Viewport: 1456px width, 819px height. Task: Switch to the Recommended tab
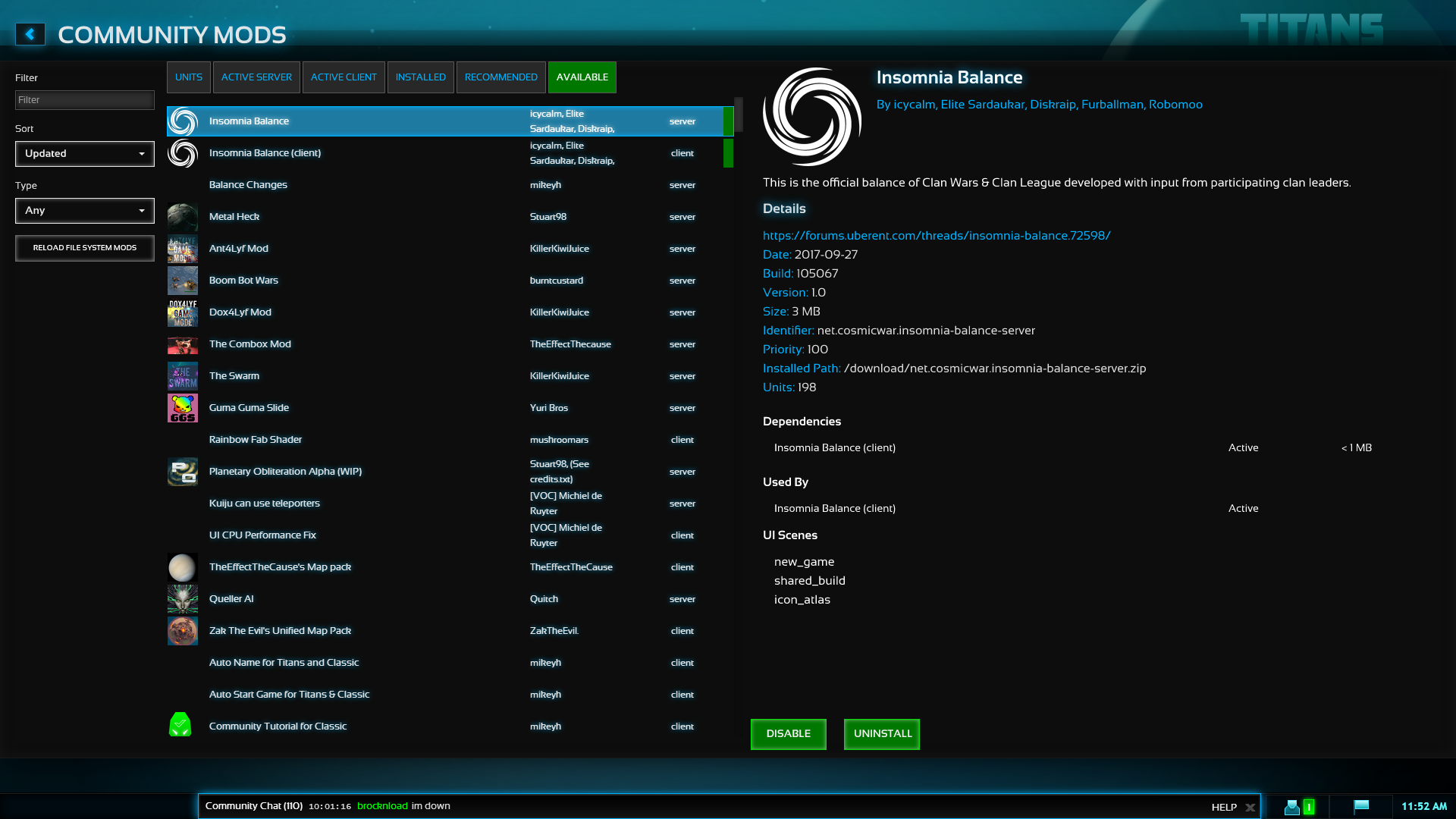tap(500, 77)
